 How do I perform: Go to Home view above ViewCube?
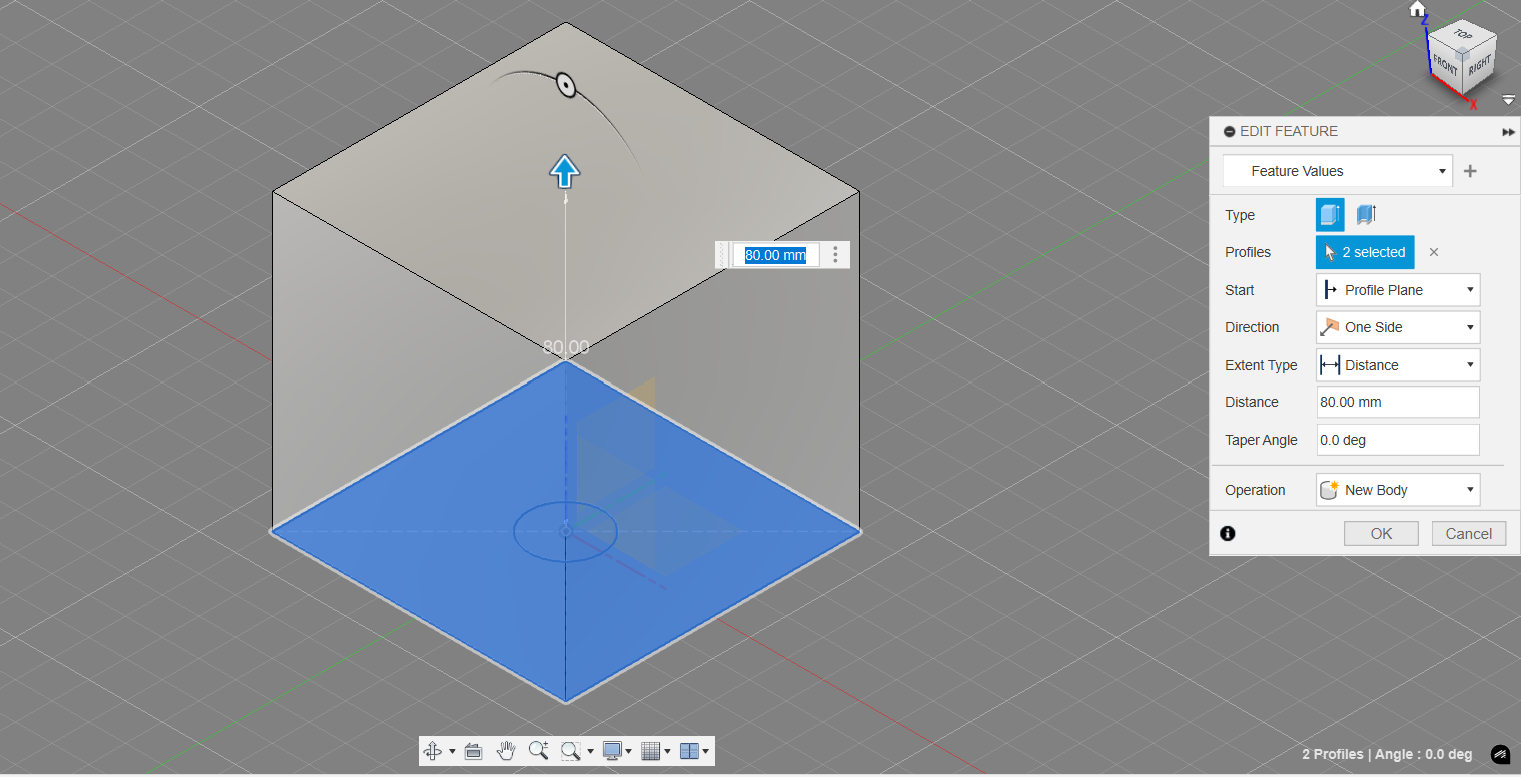click(x=1417, y=9)
